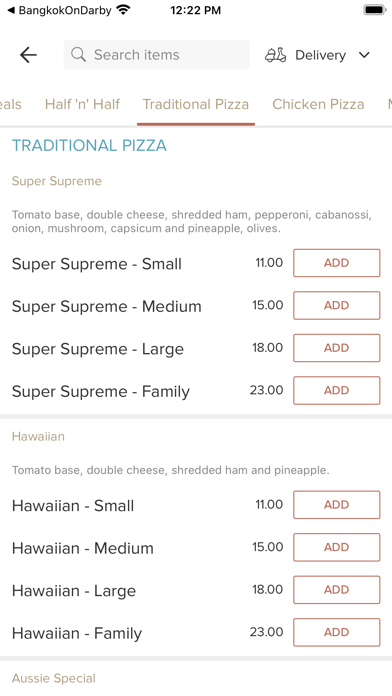Add Hawaiian Family to order
Screen dimensions: 392x696
tap(337, 632)
